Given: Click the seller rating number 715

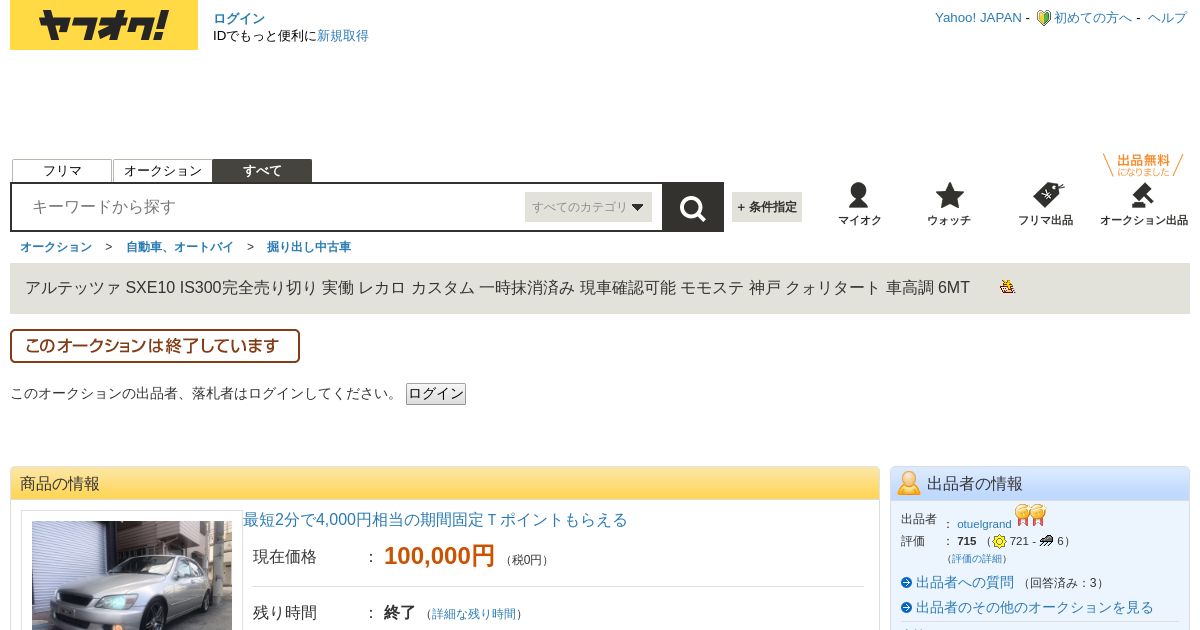Looking at the screenshot, I should [x=966, y=541].
